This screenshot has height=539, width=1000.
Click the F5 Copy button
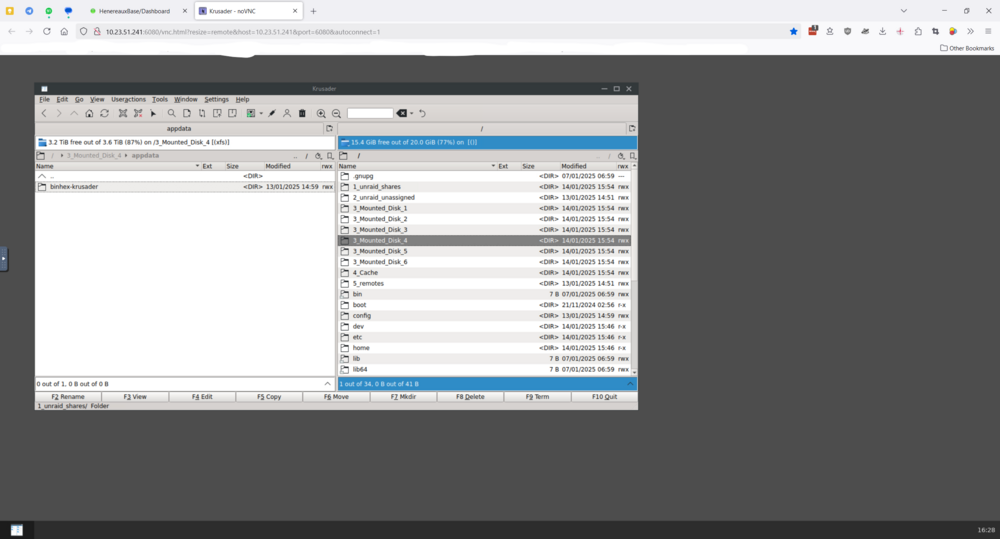(269, 397)
